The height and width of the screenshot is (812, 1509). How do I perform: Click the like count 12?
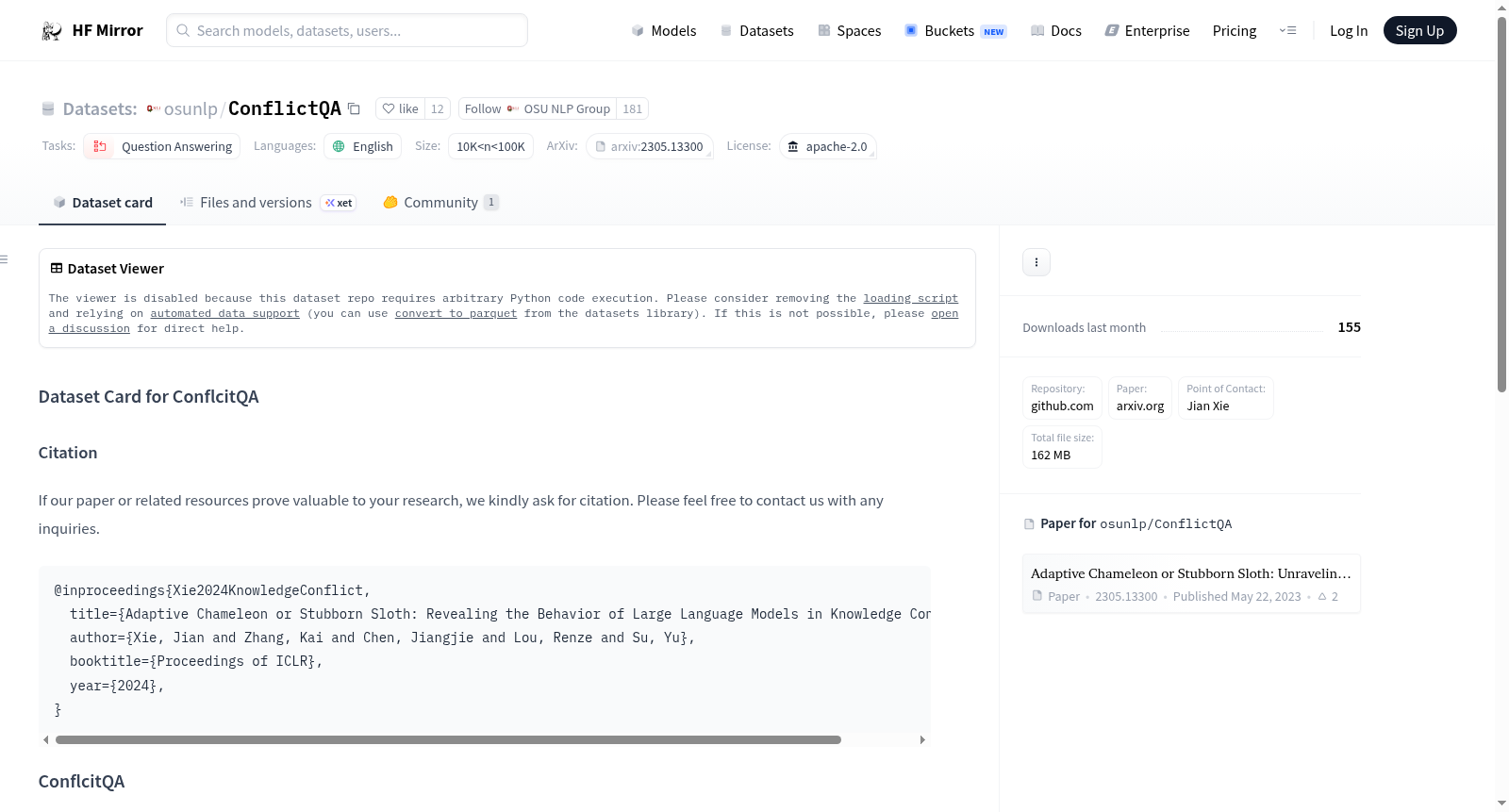[x=437, y=108]
